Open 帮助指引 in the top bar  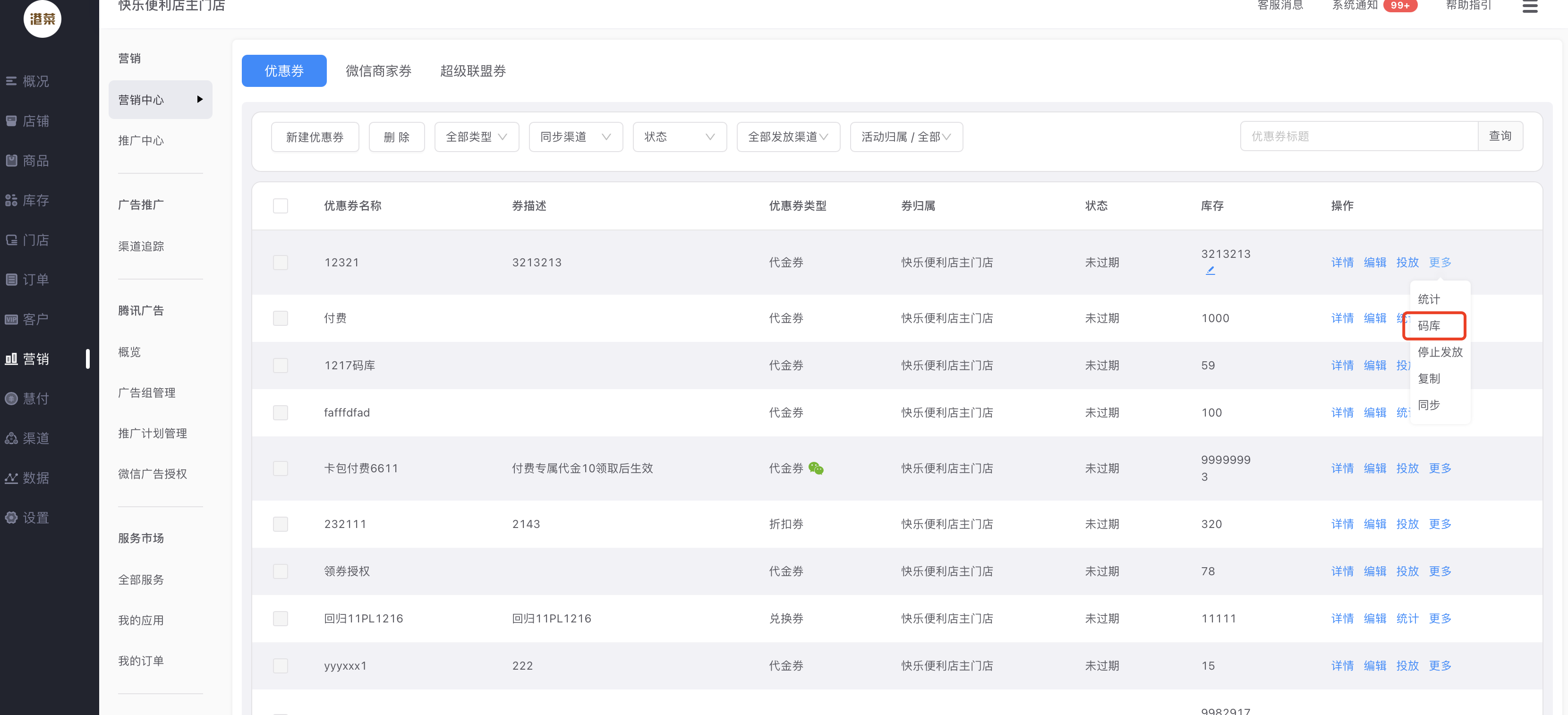(1468, 6)
